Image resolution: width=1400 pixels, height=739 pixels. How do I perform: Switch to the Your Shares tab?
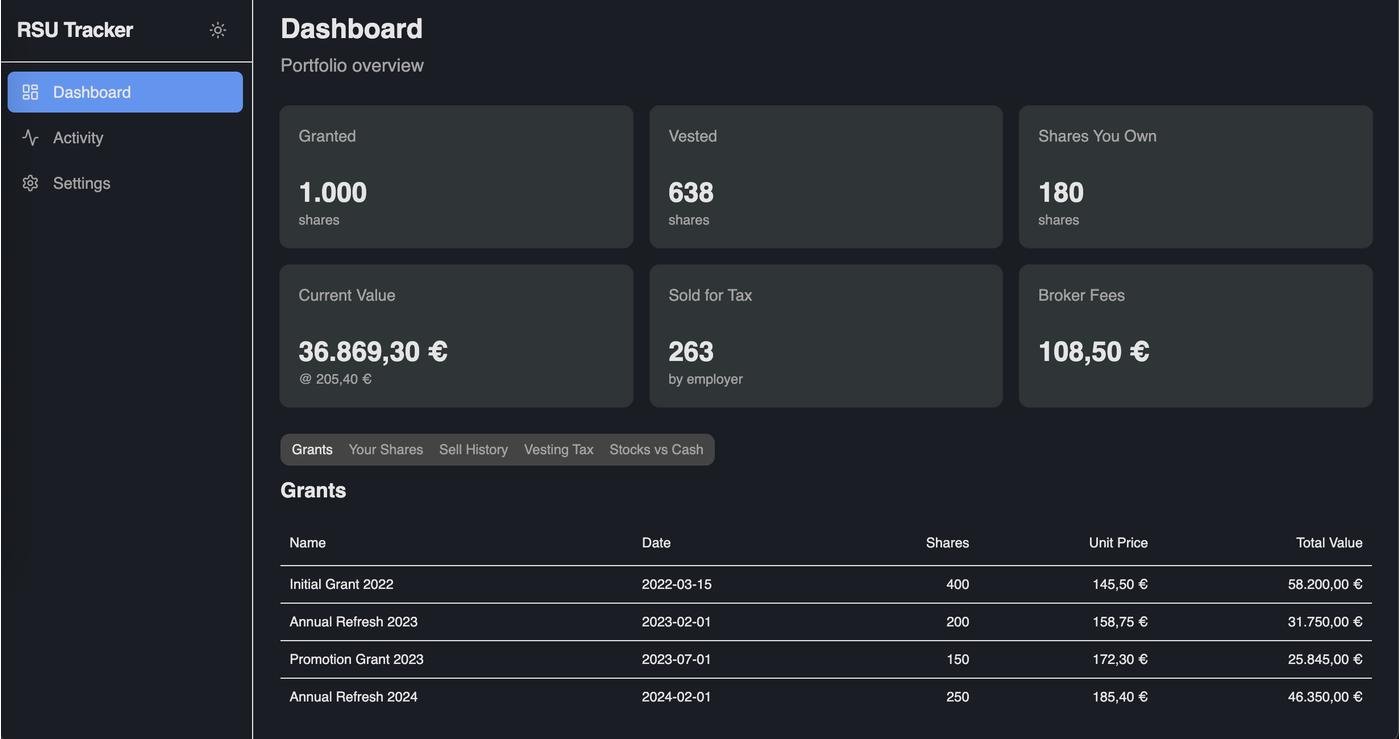(x=385, y=450)
